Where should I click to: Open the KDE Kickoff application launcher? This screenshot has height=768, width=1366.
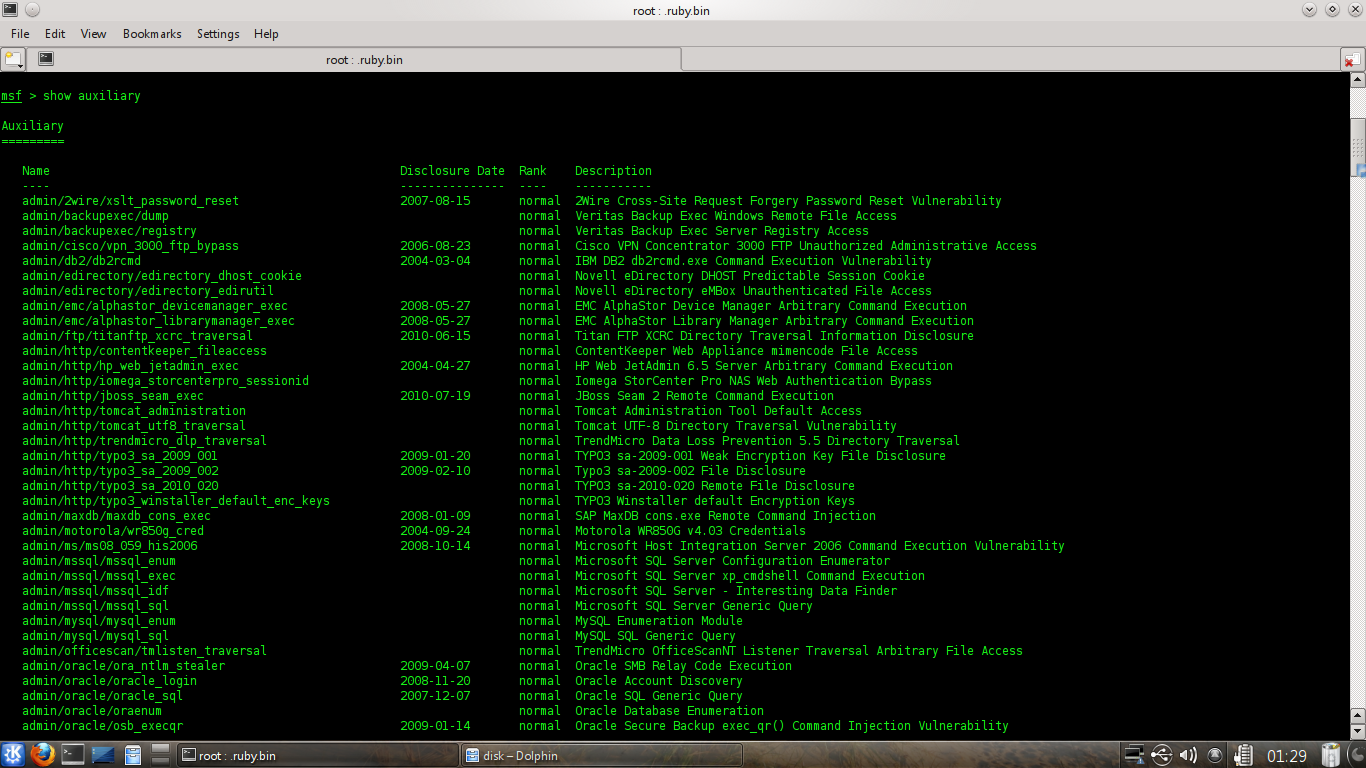point(13,755)
